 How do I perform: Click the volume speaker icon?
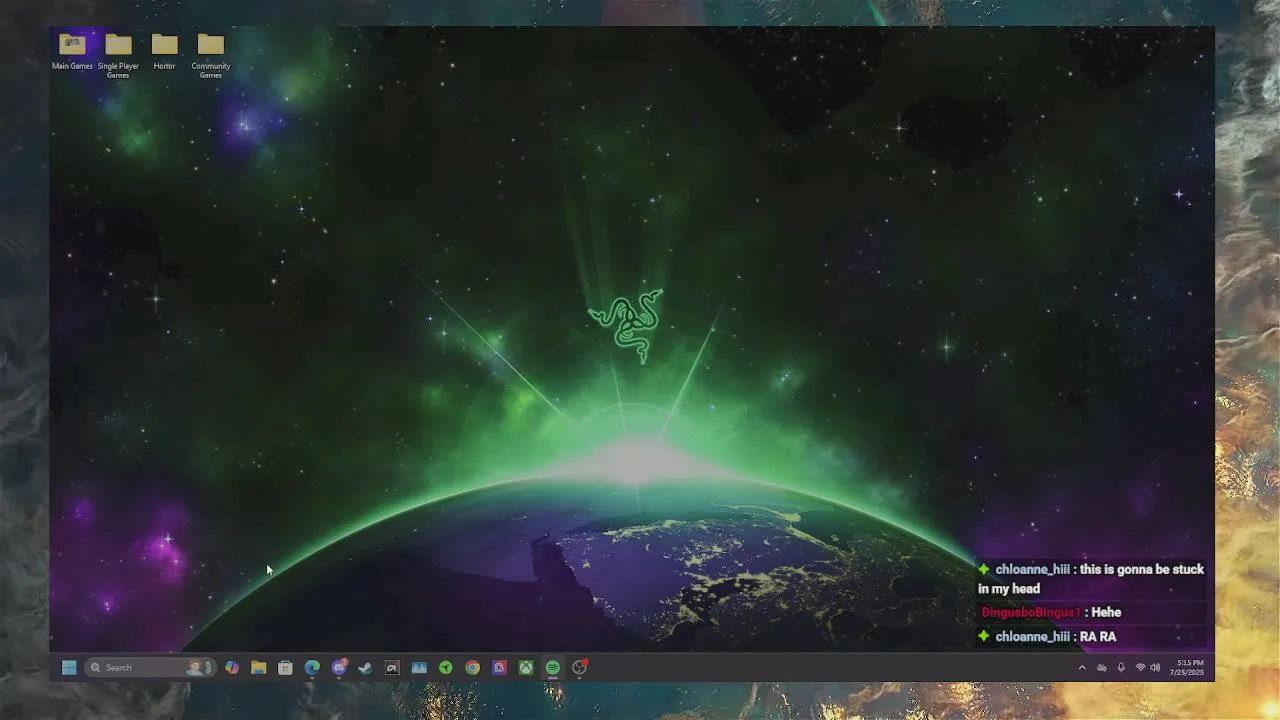click(x=1156, y=667)
